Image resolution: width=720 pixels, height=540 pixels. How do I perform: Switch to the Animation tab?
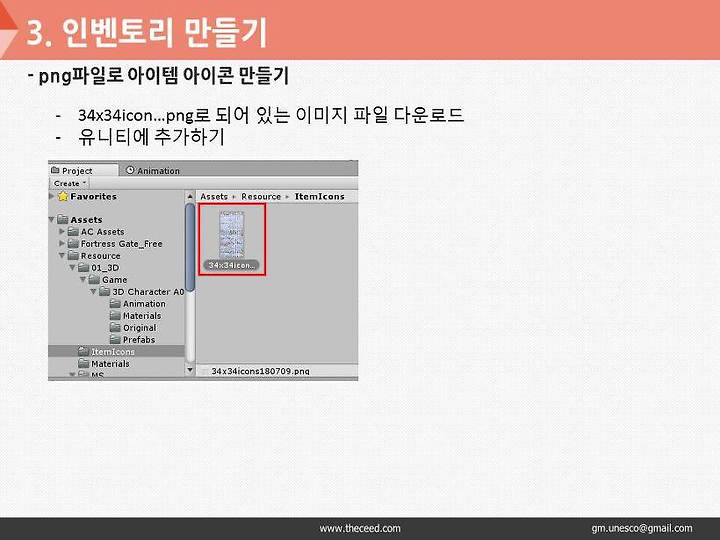(153, 170)
